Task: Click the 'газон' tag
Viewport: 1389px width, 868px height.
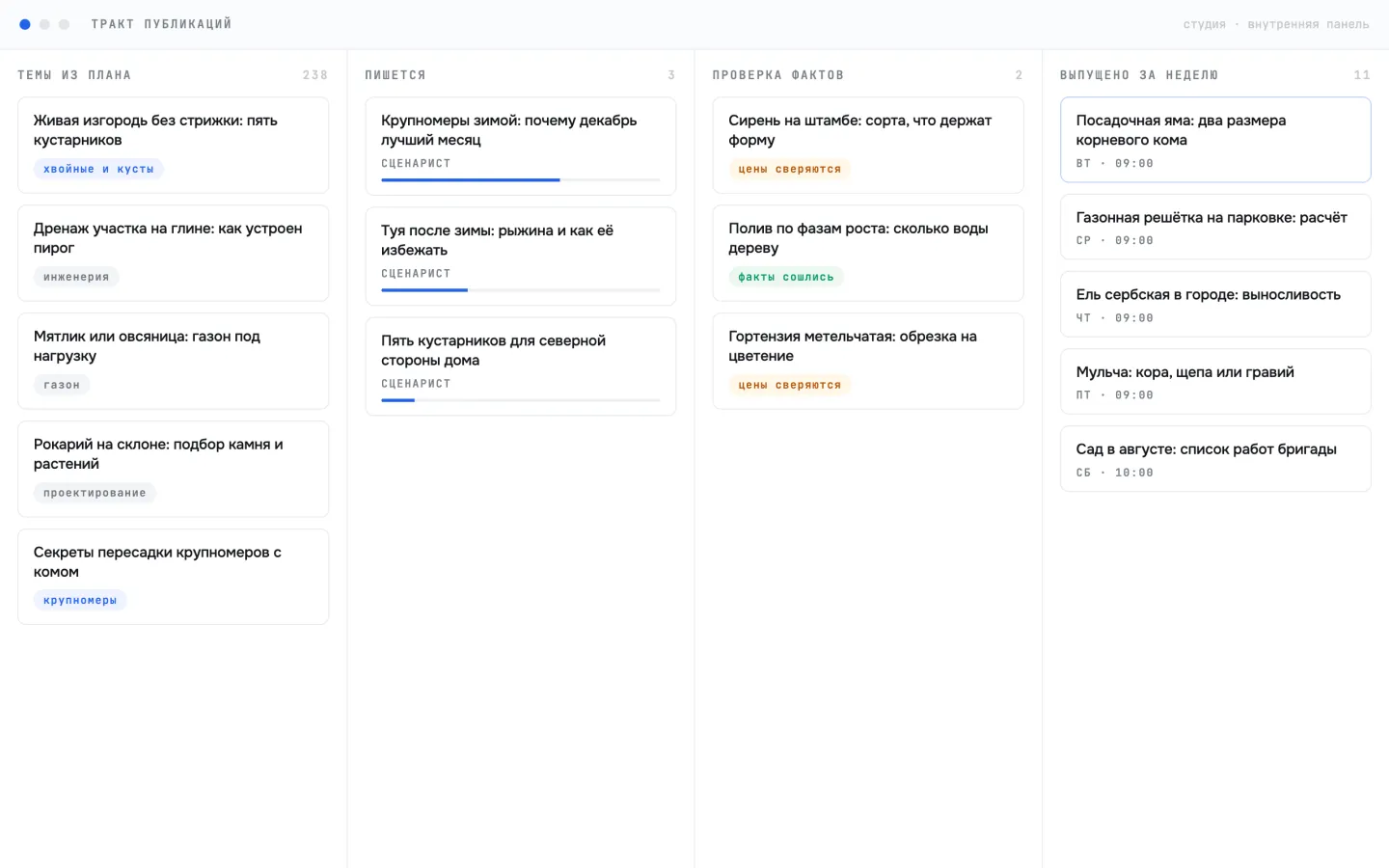Action: [x=62, y=385]
